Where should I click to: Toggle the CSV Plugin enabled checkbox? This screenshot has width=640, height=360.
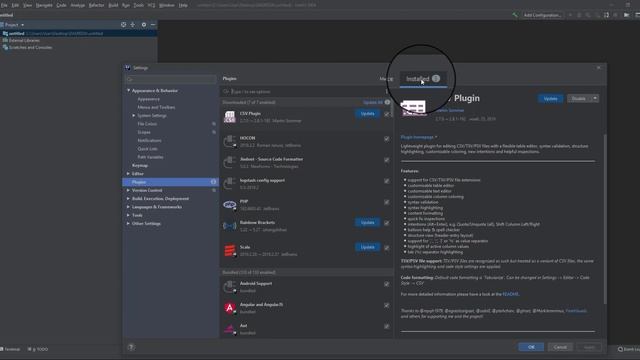pos(387,114)
